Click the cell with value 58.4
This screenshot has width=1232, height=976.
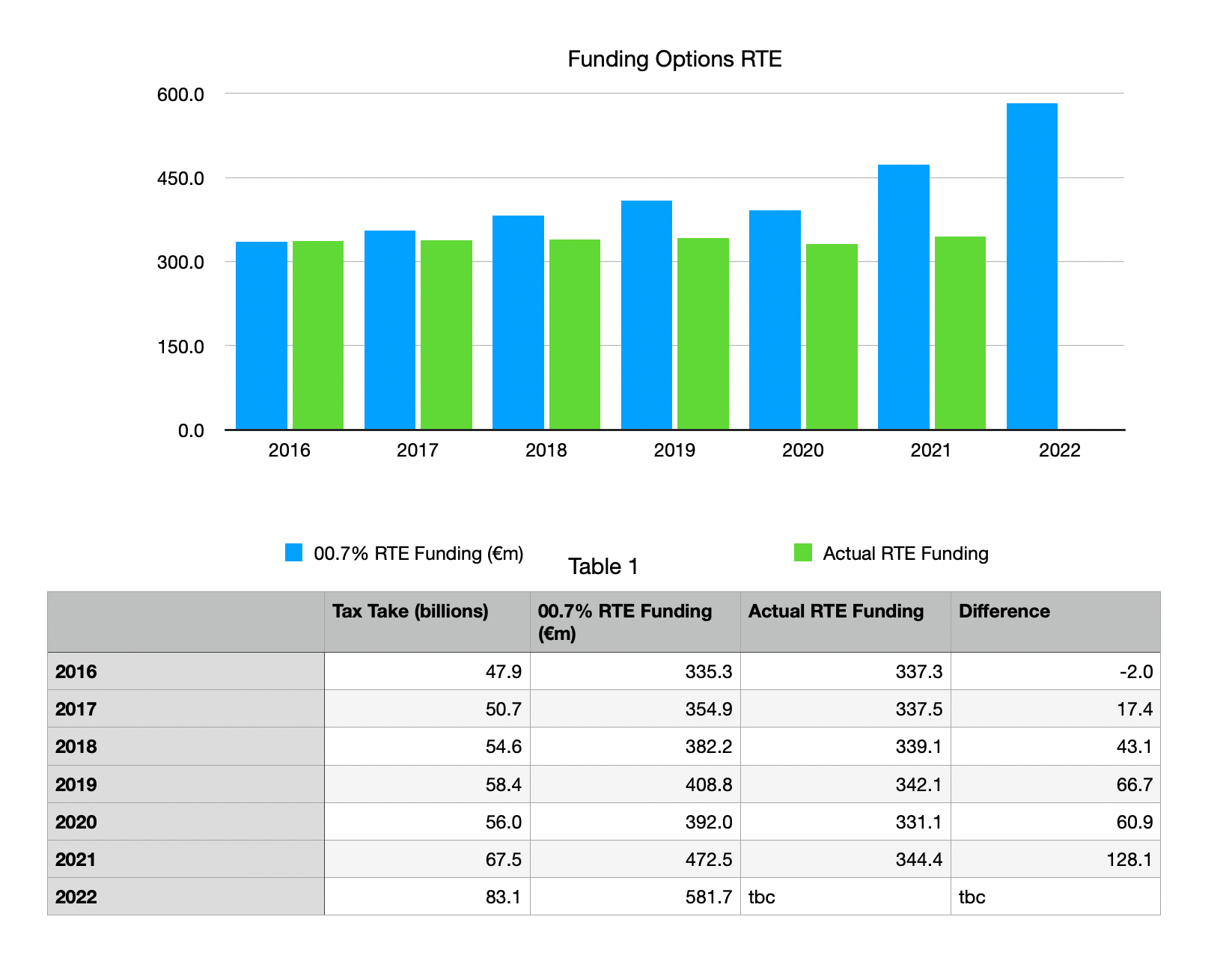(x=427, y=784)
